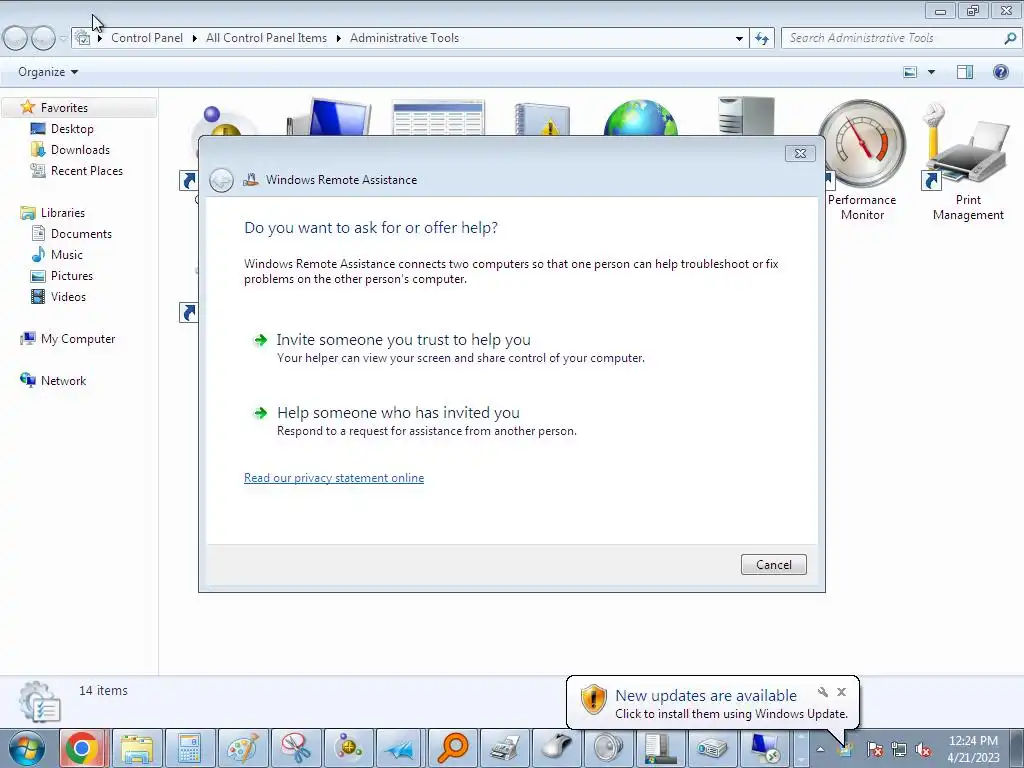Screen dimensions: 1024x768
Task: Open the Action Center flag tray icon
Action: click(874, 750)
